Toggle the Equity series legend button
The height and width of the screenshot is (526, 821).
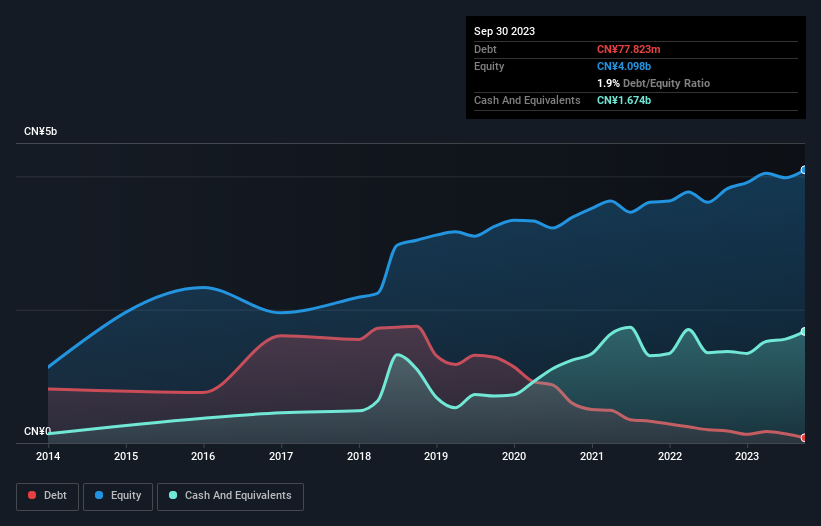pos(118,496)
